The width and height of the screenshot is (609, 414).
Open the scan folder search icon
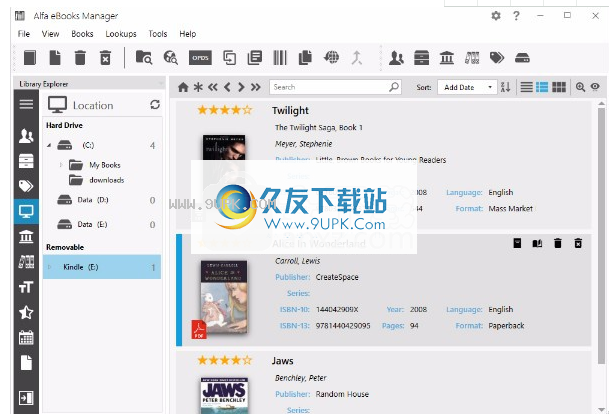click(144, 57)
